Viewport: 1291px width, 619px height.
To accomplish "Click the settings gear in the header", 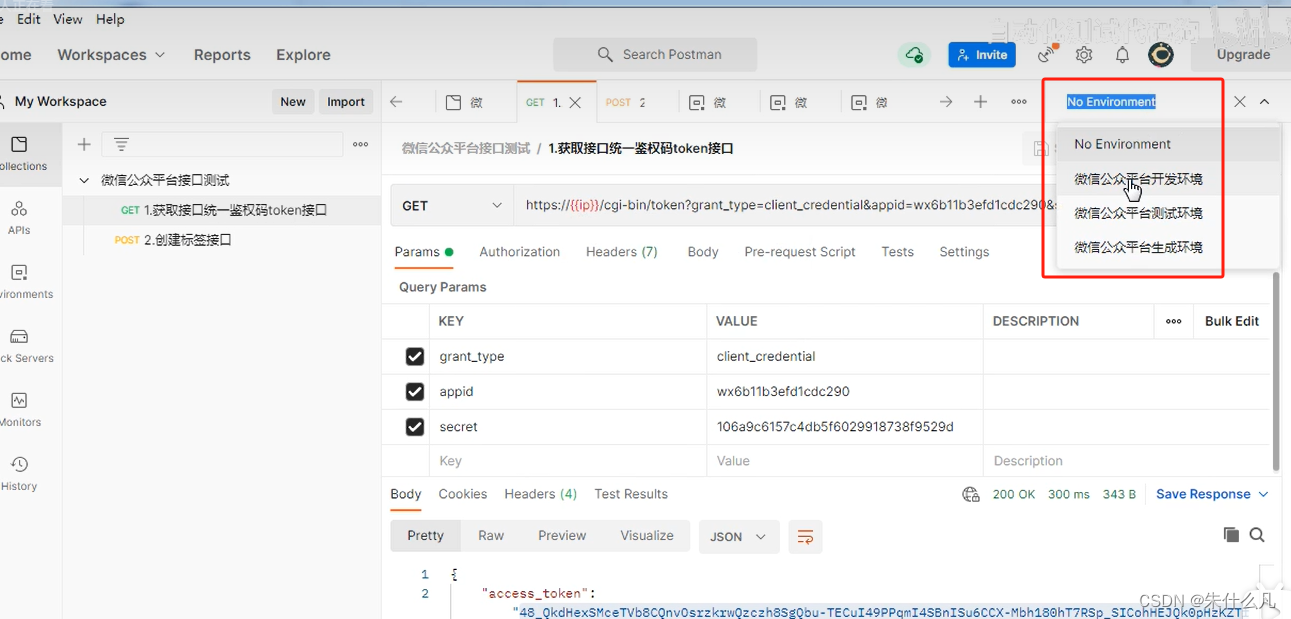I will click(1084, 55).
